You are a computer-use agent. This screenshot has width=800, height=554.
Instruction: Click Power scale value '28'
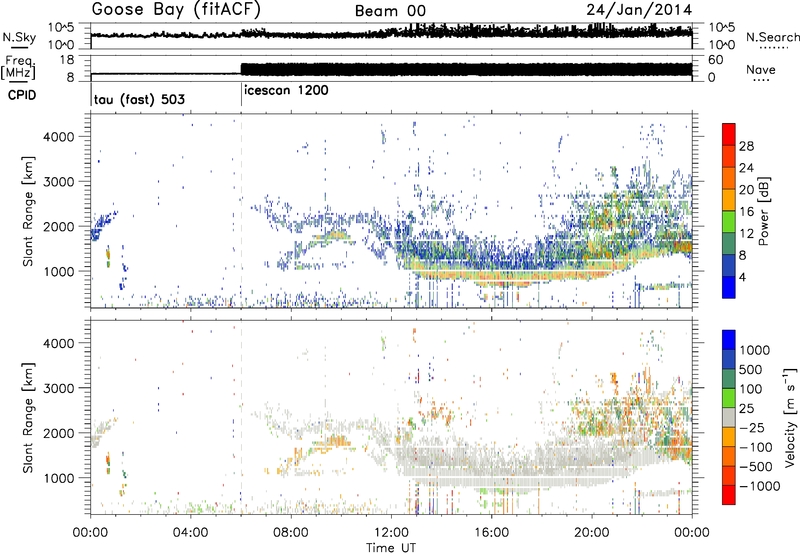coord(746,146)
